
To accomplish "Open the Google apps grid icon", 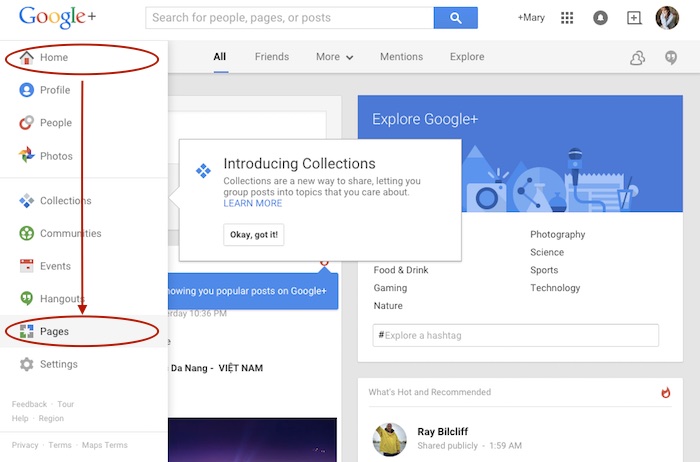I will coord(567,18).
